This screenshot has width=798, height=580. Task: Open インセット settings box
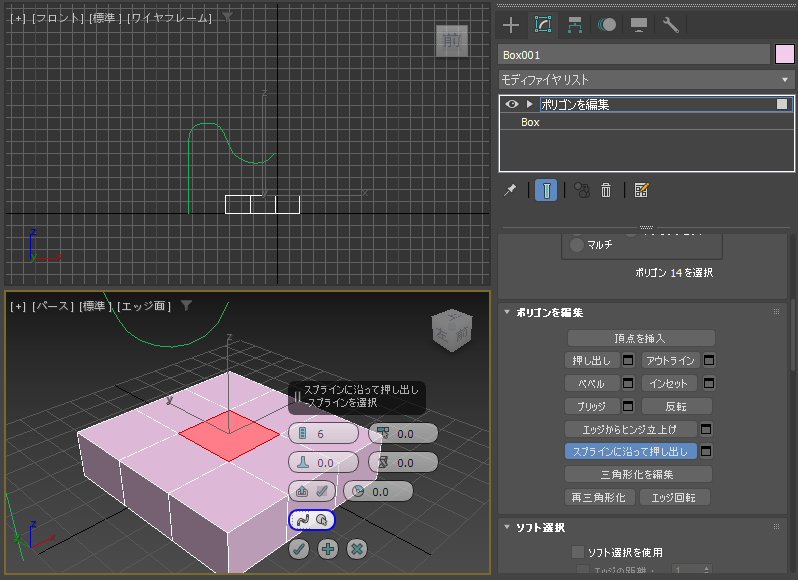(x=708, y=383)
